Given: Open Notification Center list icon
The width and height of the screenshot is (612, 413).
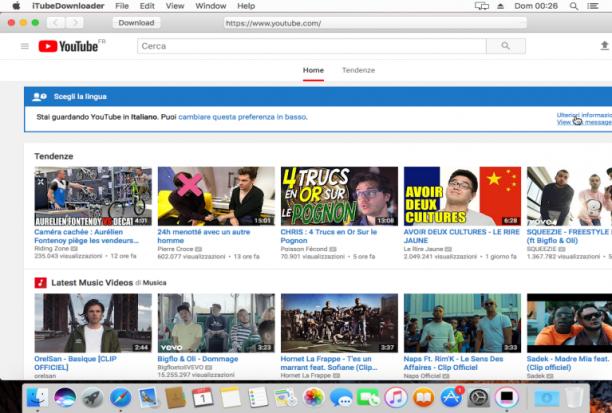Looking at the screenshot, I should 592,6.
